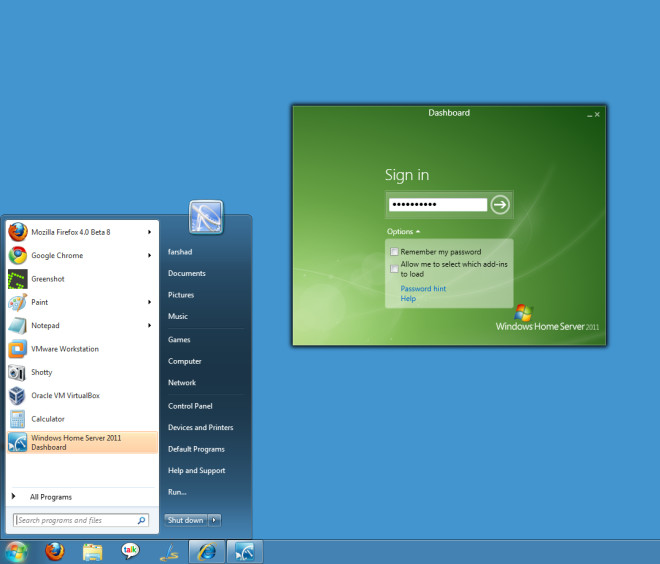Expand Notepad recent files arrow

pyautogui.click(x=149, y=325)
